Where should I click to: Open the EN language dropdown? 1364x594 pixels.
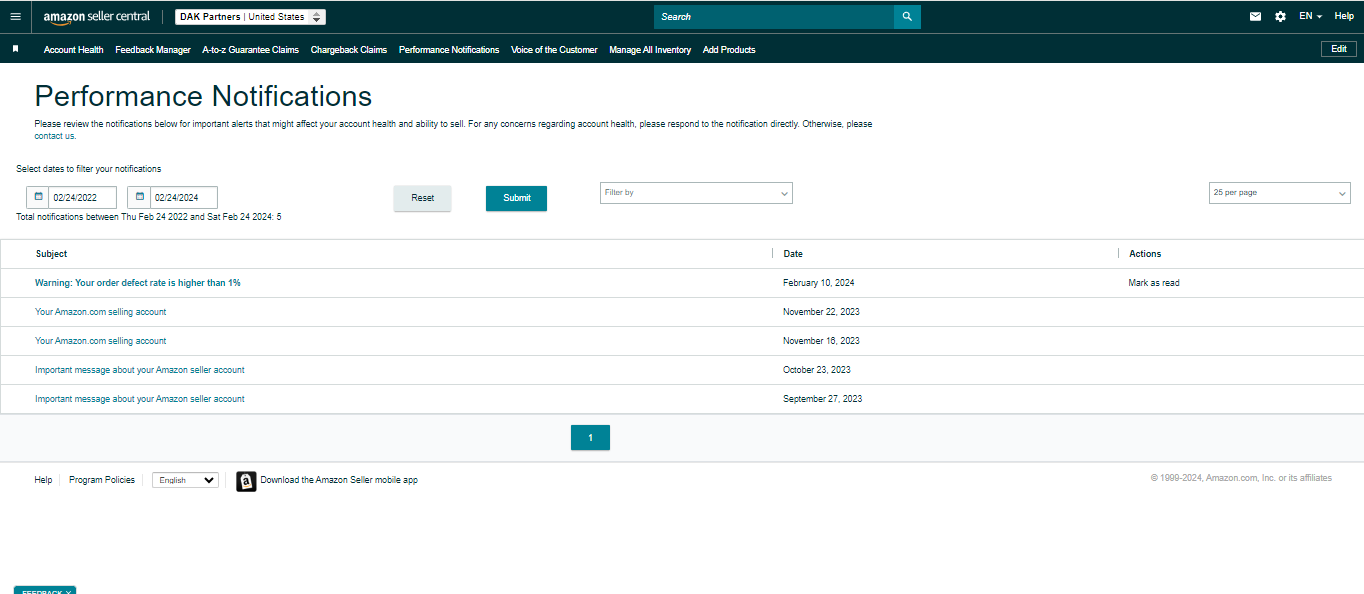click(x=1310, y=16)
